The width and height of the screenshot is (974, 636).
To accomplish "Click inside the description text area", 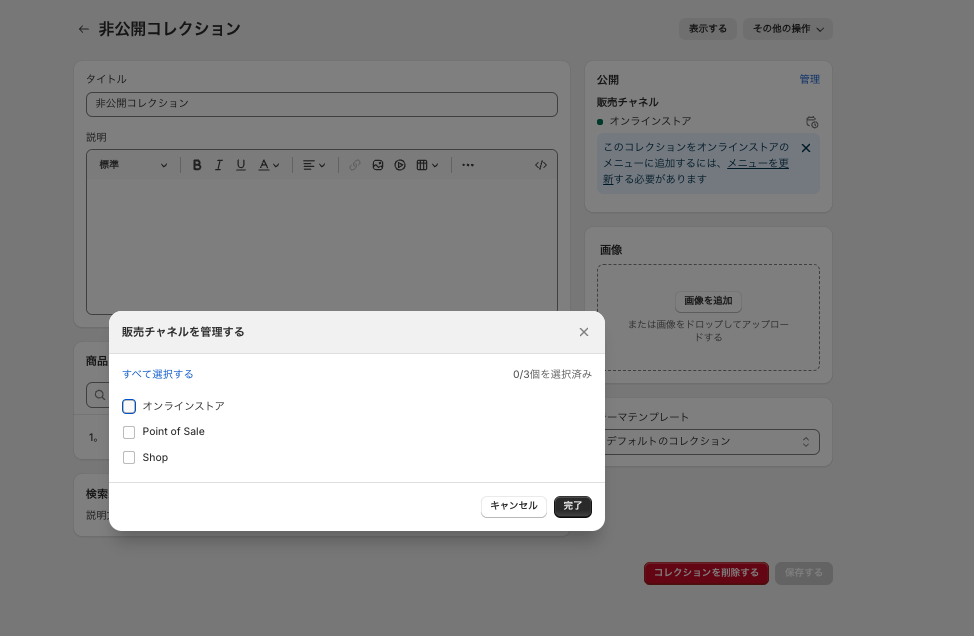I will tap(322, 246).
